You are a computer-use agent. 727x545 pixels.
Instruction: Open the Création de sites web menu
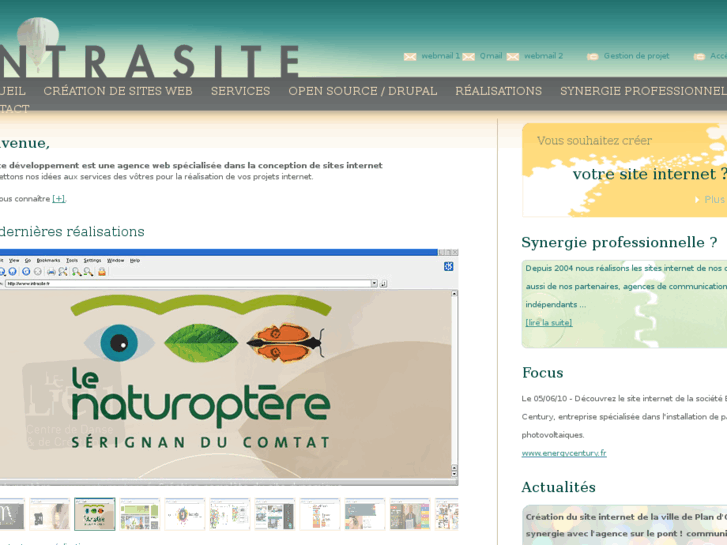118,91
